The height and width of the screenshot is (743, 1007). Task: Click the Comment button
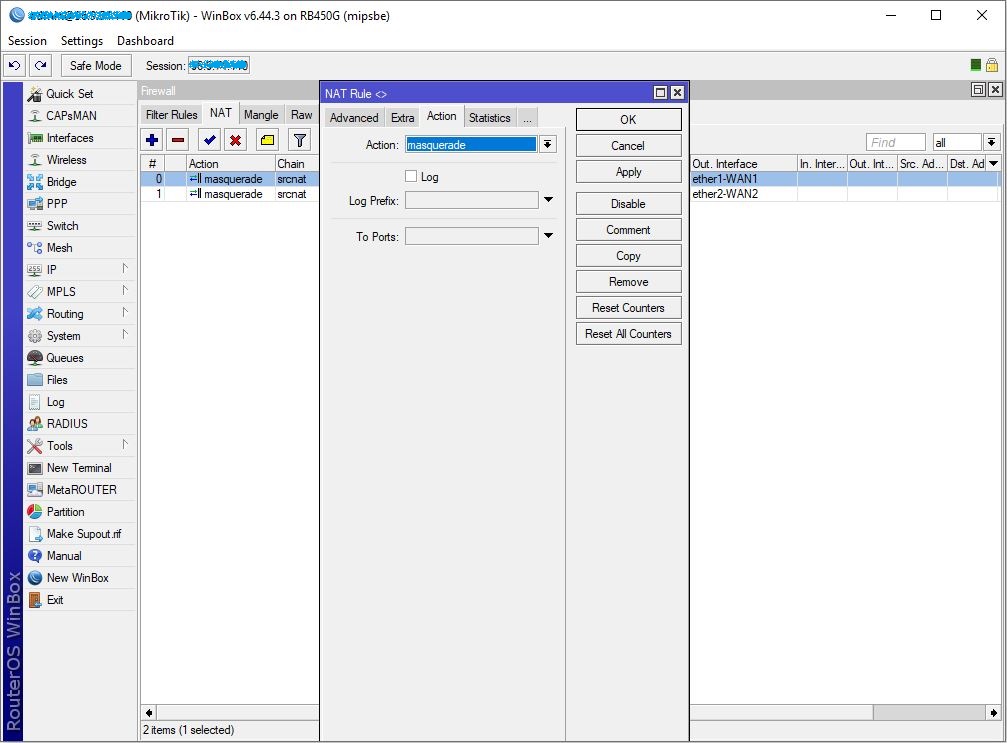[x=628, y=230]
